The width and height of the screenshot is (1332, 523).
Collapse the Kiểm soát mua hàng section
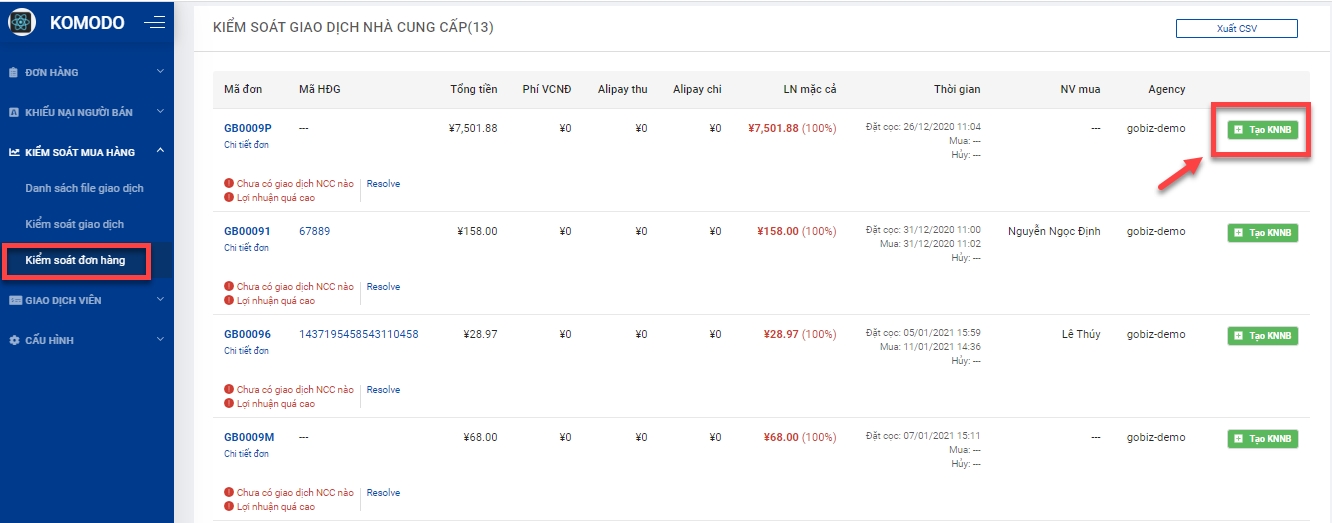click(160, 152)
